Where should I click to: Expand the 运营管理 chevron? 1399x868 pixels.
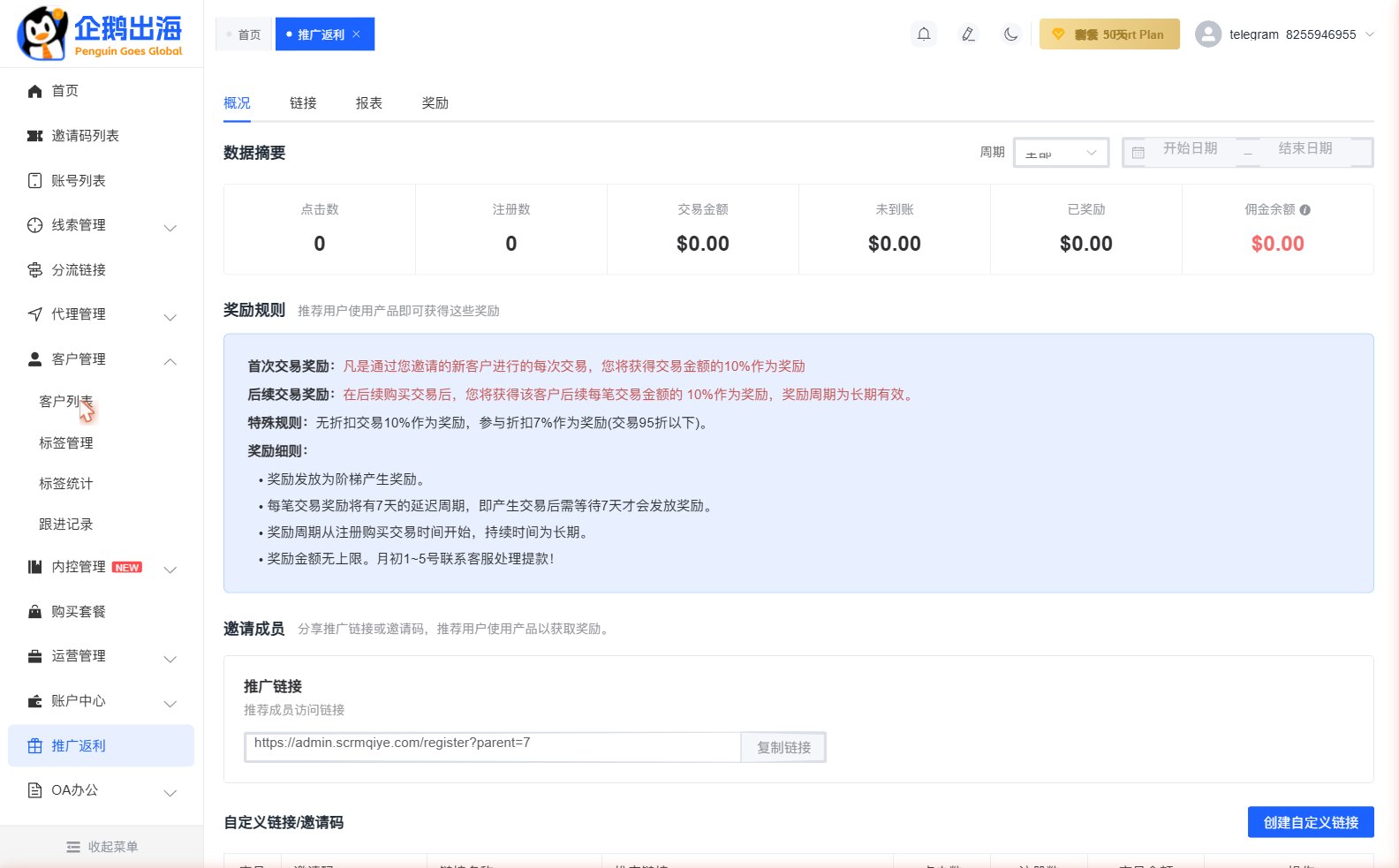point(170,659)
